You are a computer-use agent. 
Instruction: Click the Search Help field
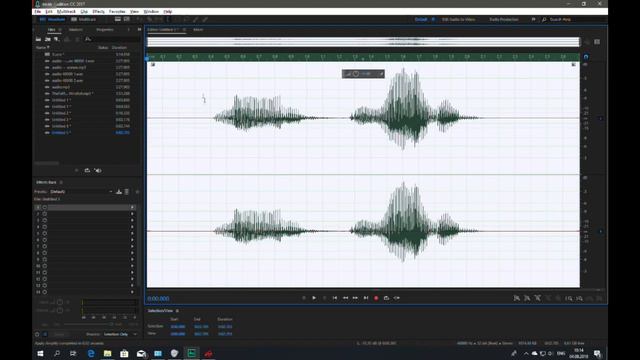point(573,19)
